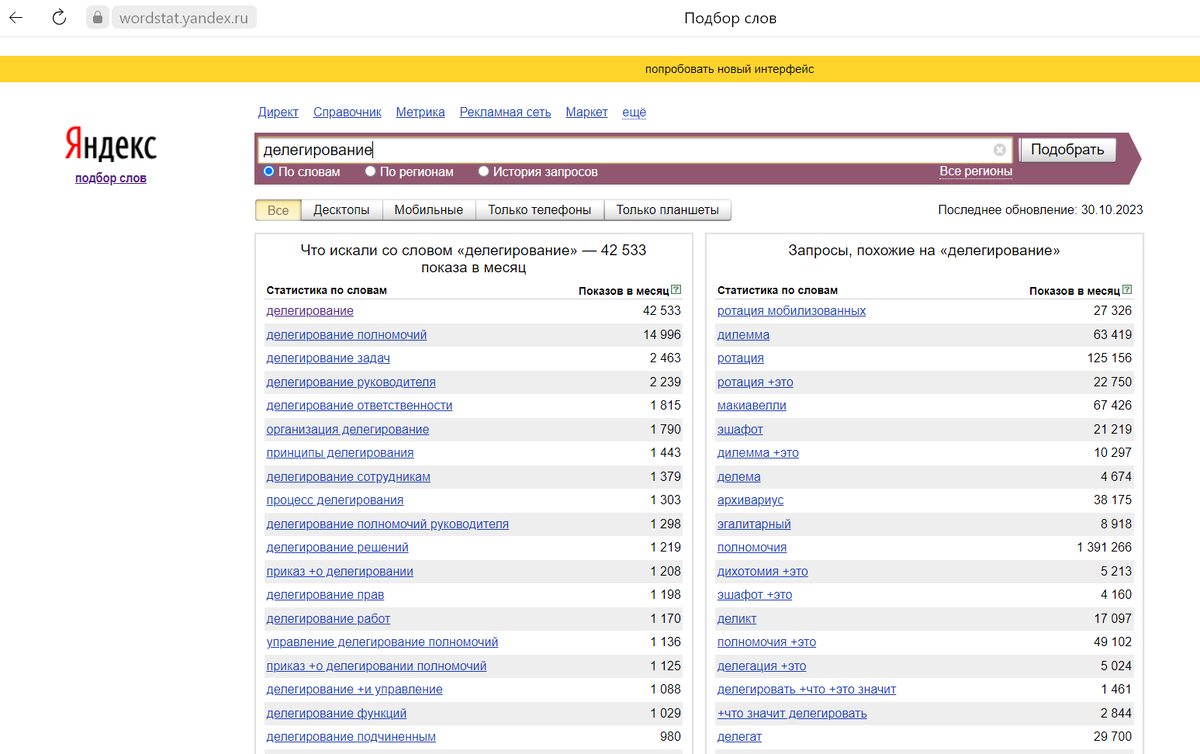Switch to the Мобильные tab
Image resolution: width=1200 pixels, height=754 pixels.
[x=428, y=210]
